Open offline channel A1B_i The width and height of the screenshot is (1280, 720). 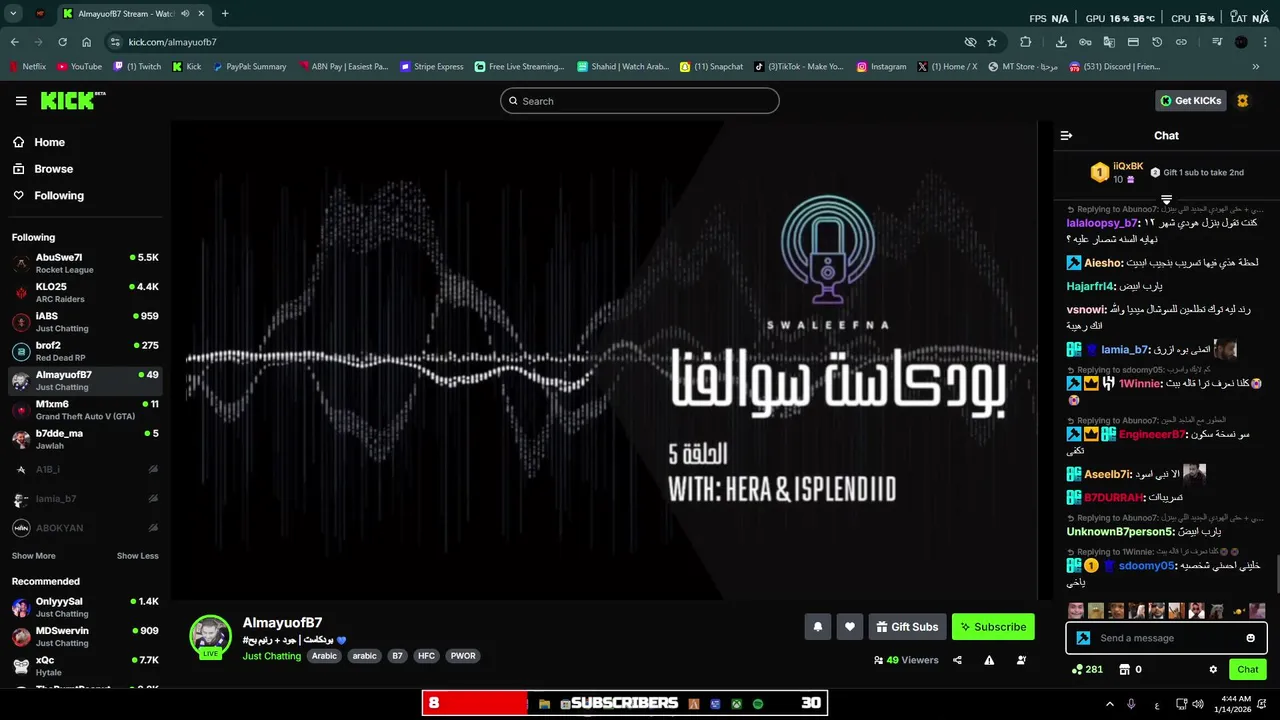point(85,469)
